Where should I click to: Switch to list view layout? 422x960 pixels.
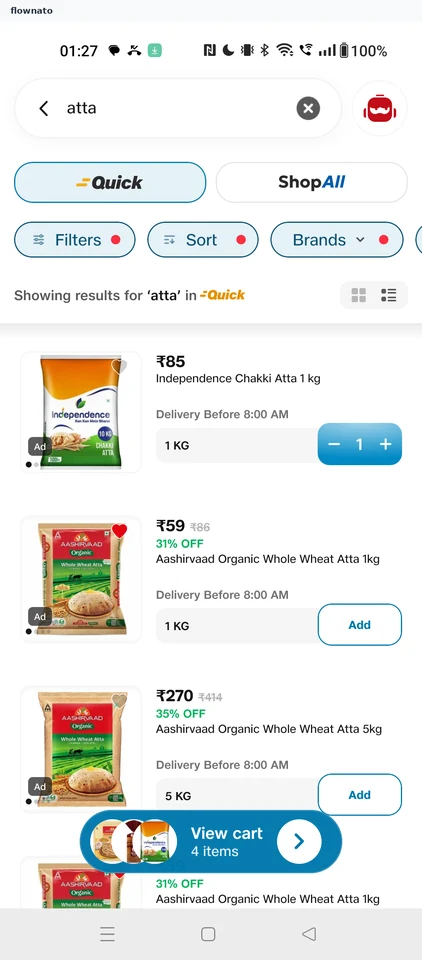click(388, 296)
